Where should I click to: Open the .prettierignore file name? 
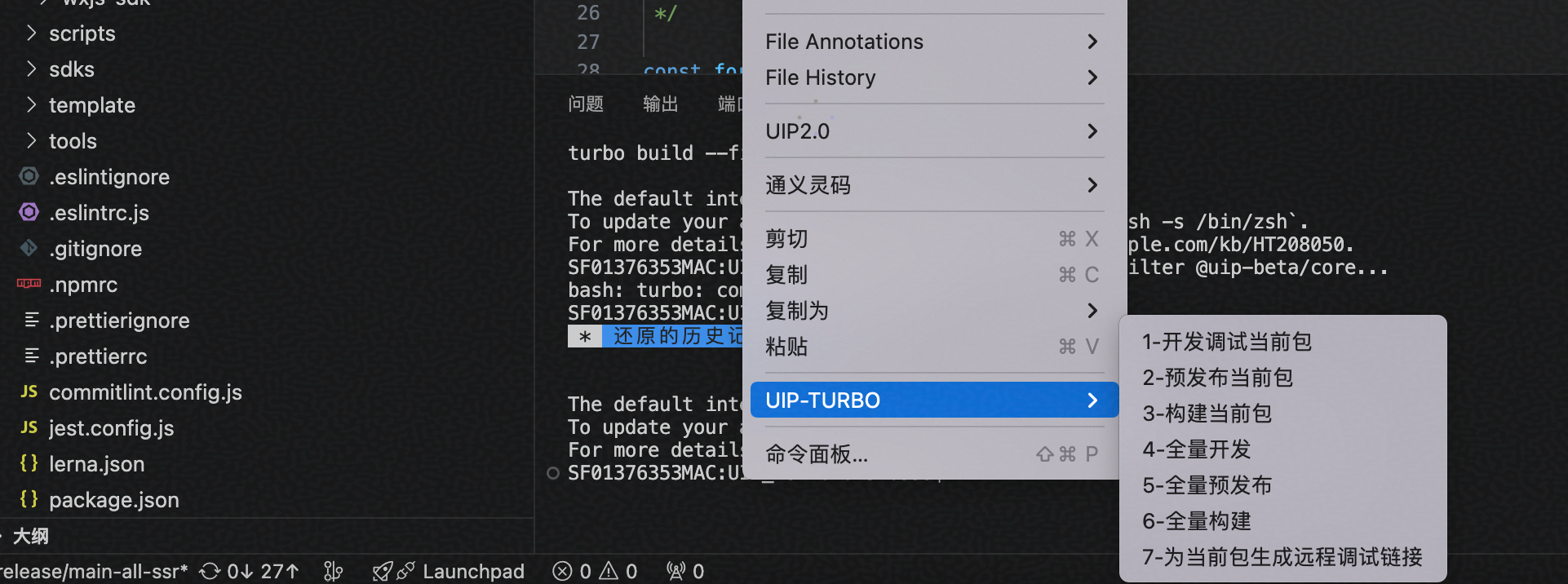119,321
